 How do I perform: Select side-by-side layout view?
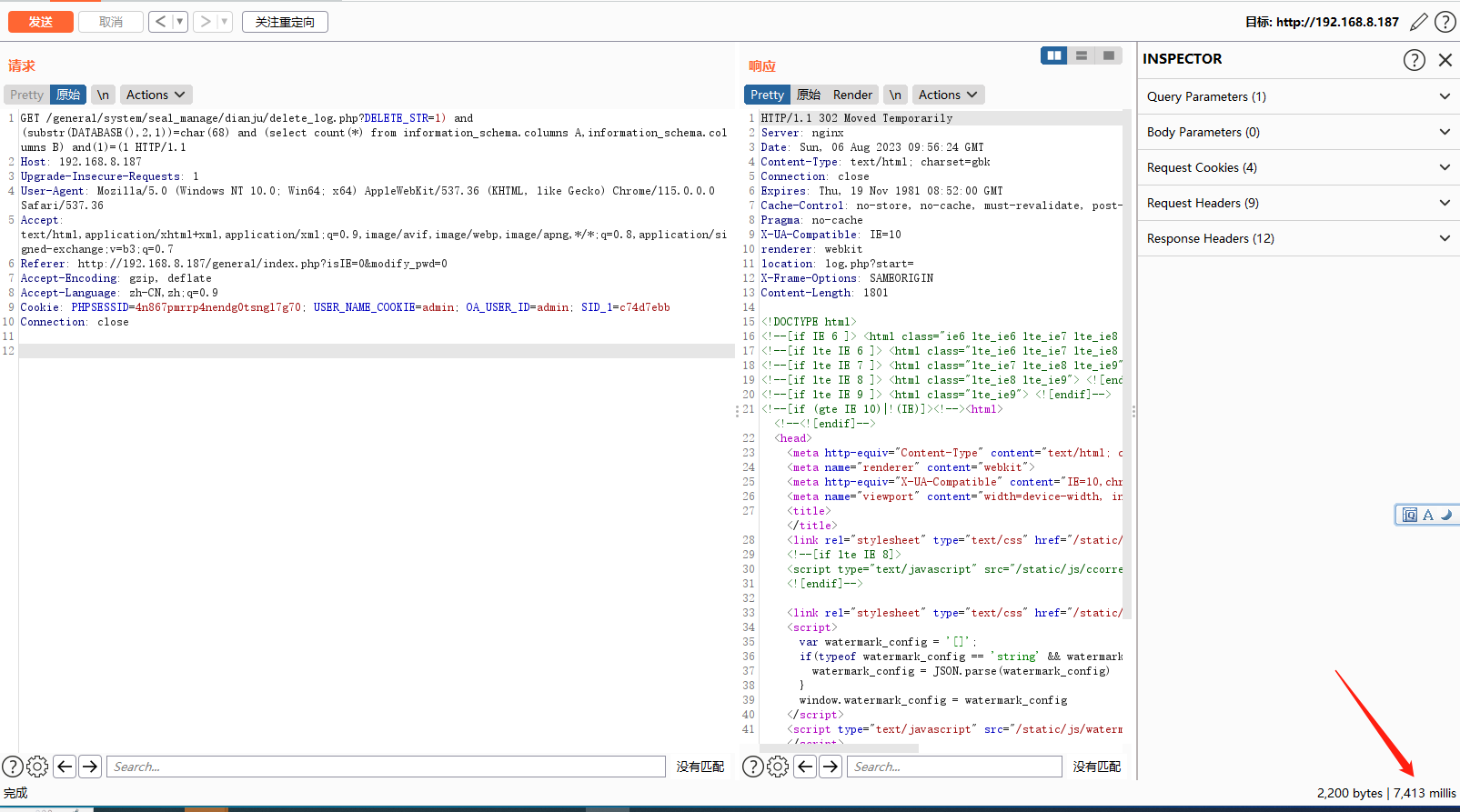point(1054,55)
